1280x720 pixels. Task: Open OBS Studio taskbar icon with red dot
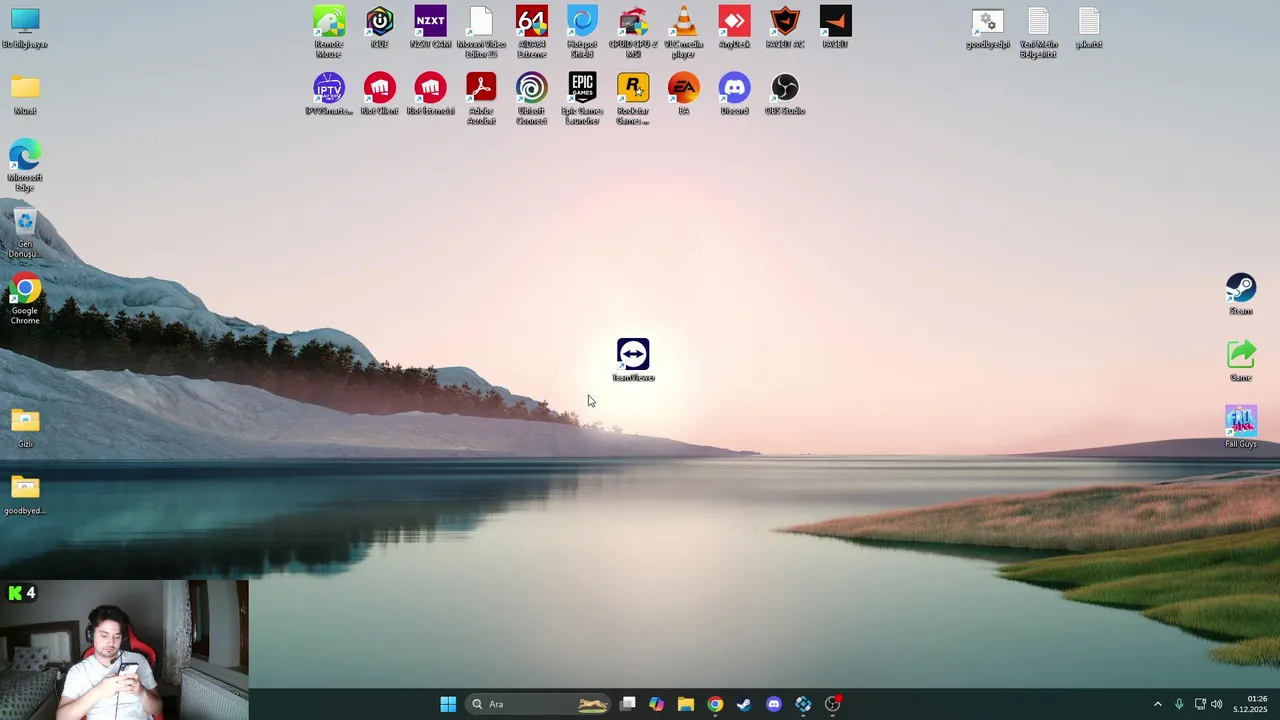click(832, 704)
